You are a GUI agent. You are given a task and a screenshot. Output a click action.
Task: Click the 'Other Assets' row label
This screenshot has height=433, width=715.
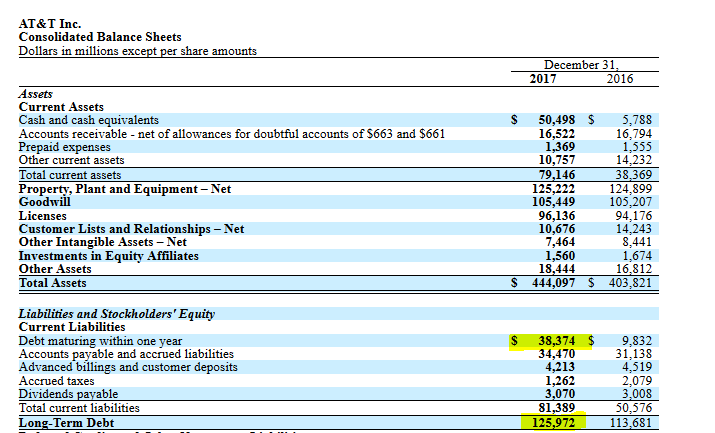55,269
